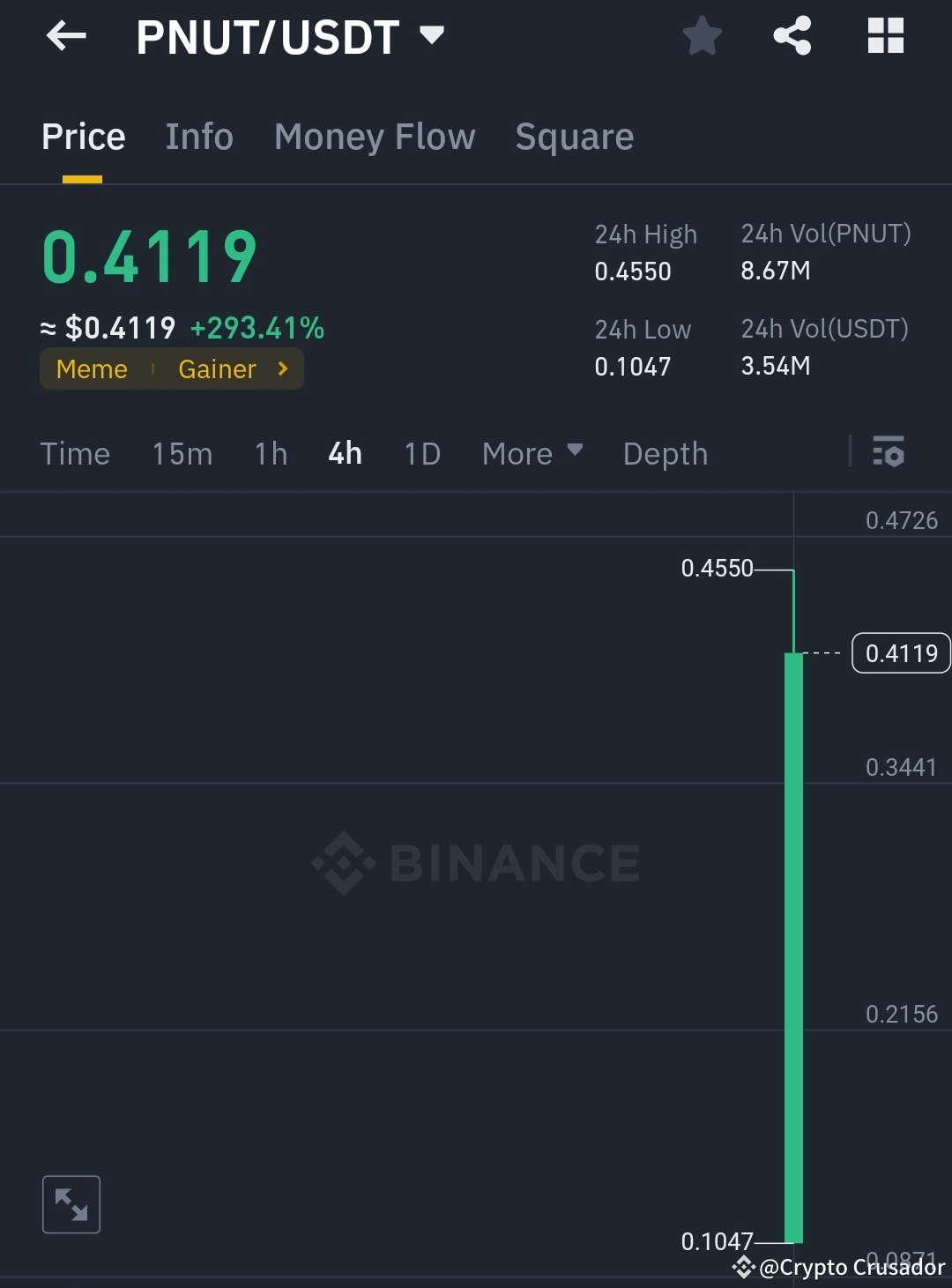The height and width of the screenshot is (1288, 952).
Task: Open the Depth view
Action: click(x=665, y=453)
